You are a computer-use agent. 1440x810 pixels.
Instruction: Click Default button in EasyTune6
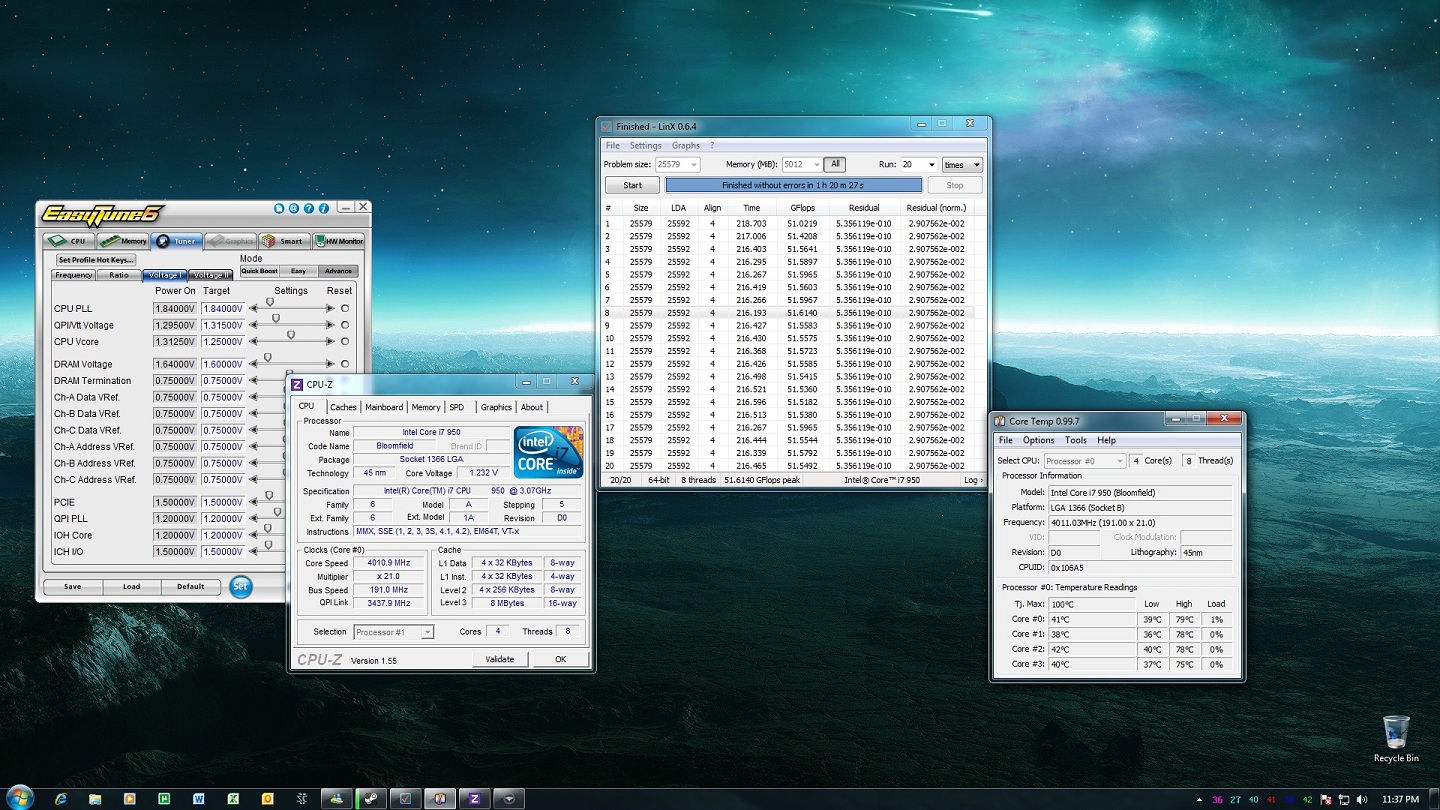pyautogui.click(x=191, y=587)
